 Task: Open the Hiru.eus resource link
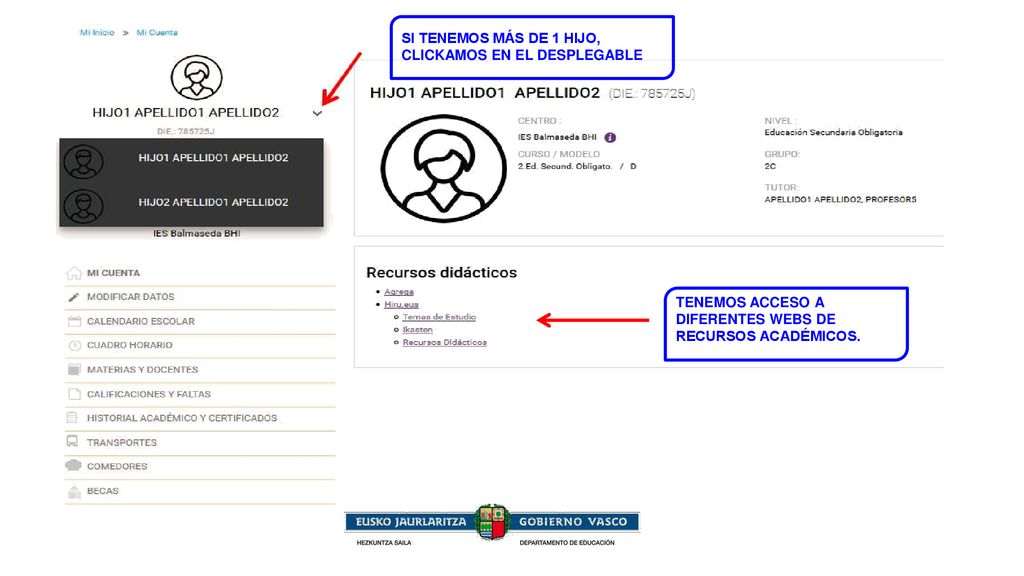(402, 305)
